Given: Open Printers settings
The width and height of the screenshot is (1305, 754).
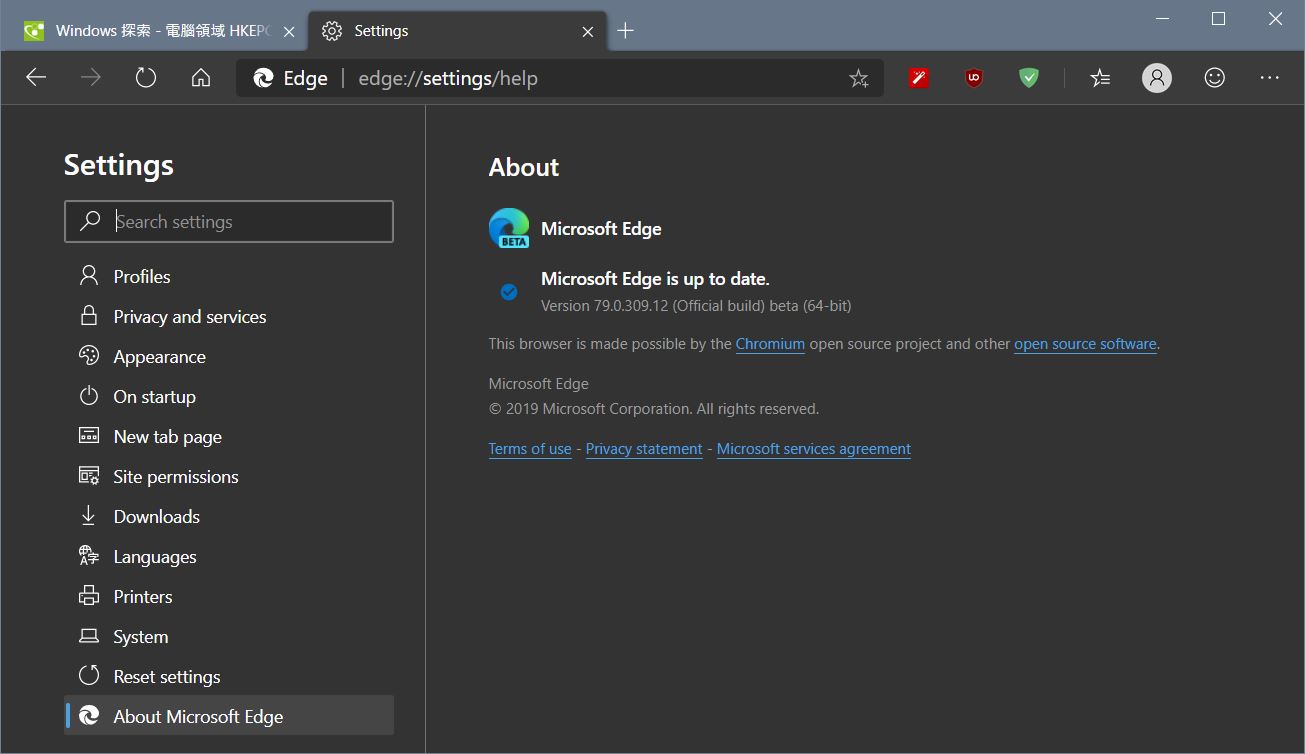Looking at the screenshot, I should point(229,596).
